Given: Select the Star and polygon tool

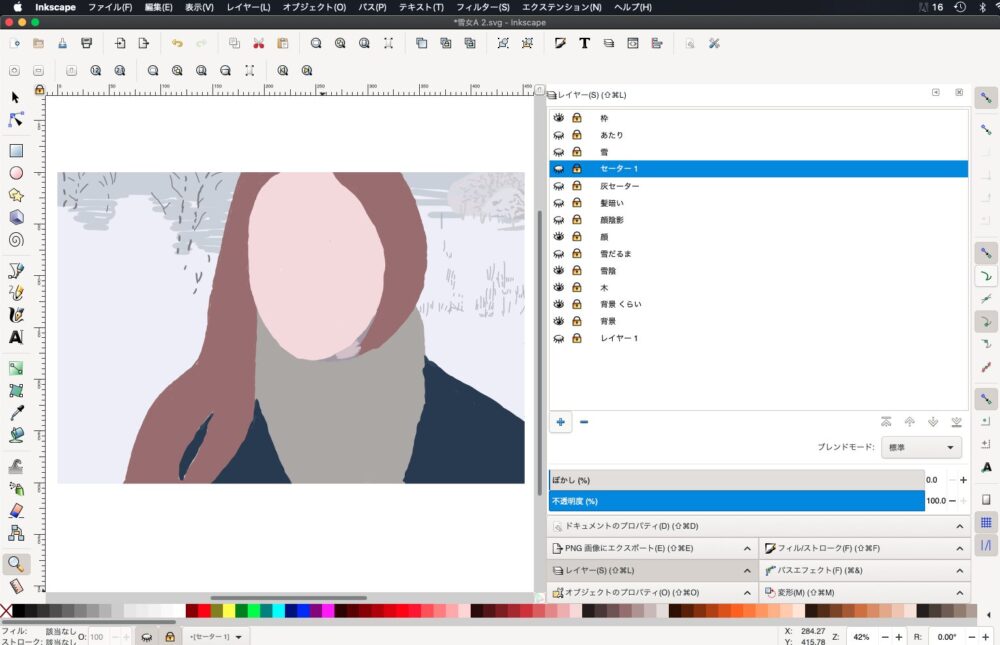Looking at the screenshot, I should 16,195.
